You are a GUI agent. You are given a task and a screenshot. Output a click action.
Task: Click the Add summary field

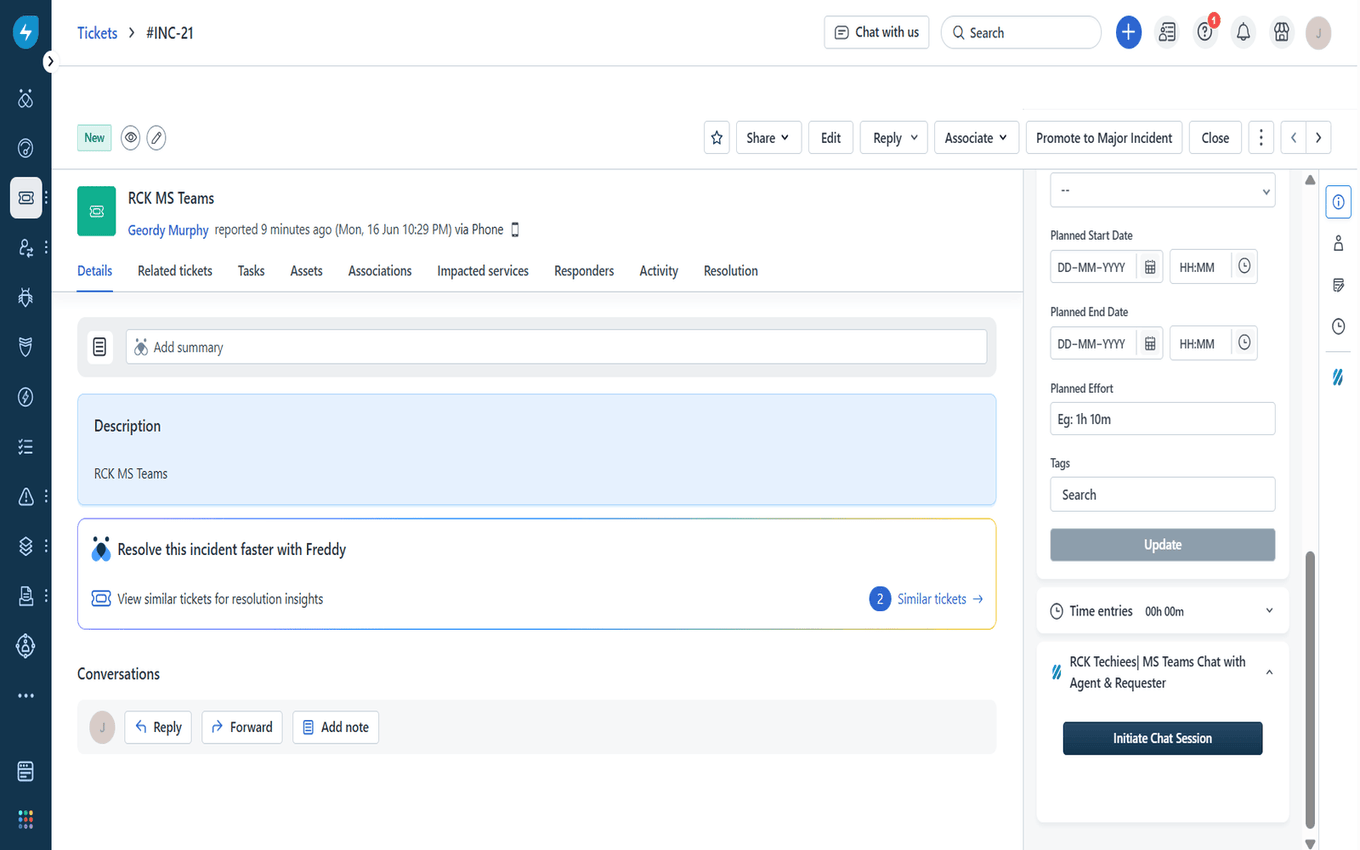point(556,347)
